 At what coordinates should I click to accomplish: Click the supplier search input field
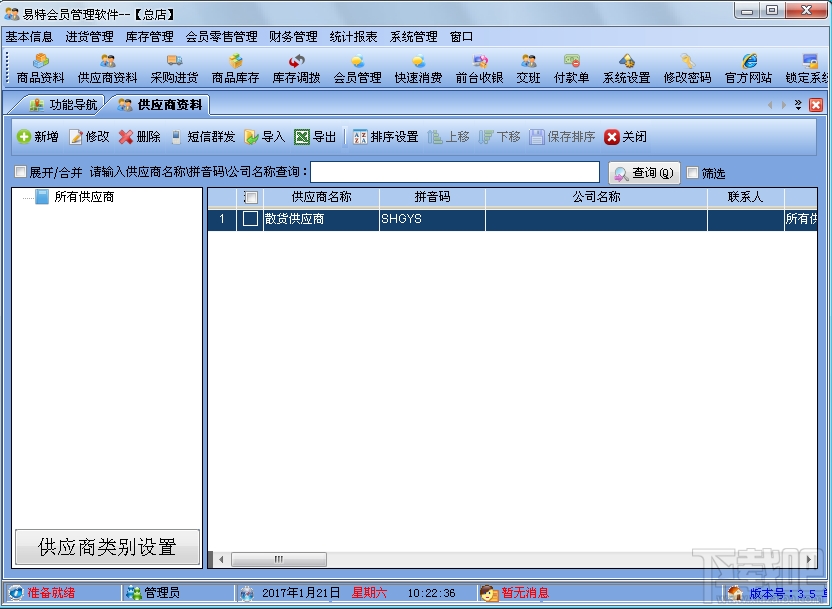455,171
